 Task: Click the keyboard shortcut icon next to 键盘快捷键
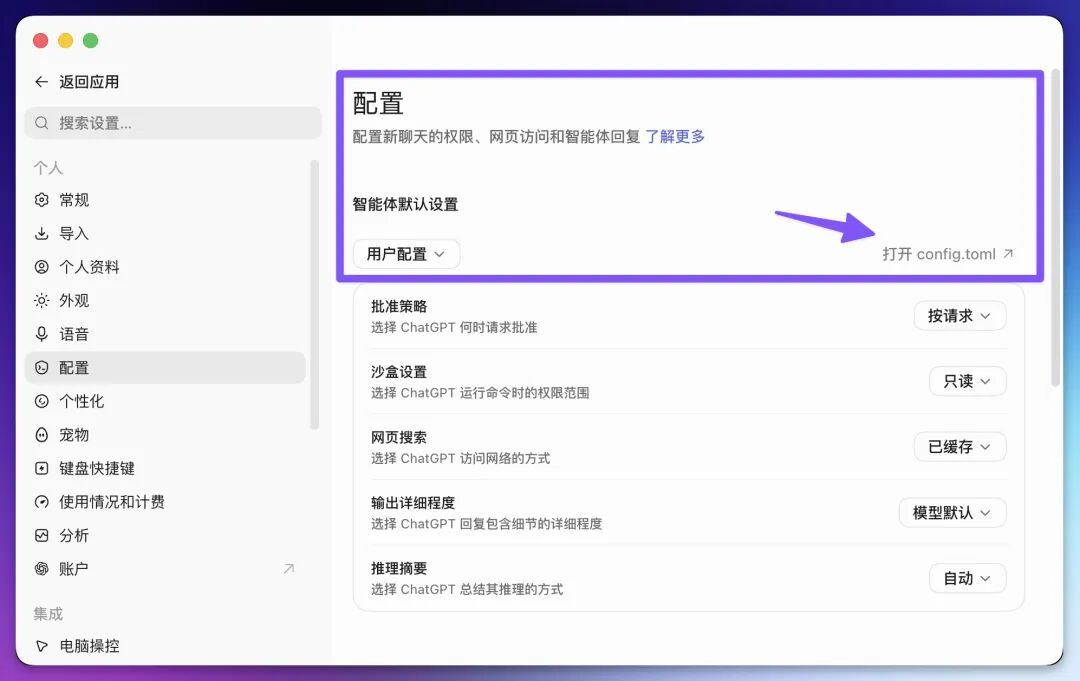click(41, 468)
